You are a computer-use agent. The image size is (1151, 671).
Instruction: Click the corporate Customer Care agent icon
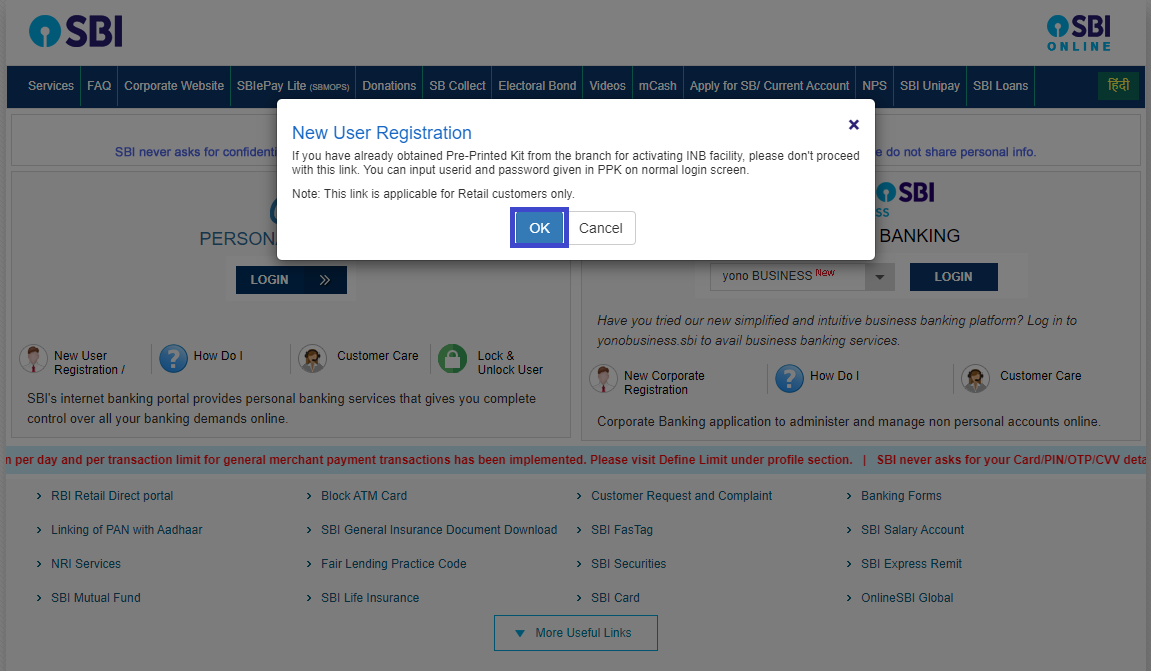pos(975,379)
